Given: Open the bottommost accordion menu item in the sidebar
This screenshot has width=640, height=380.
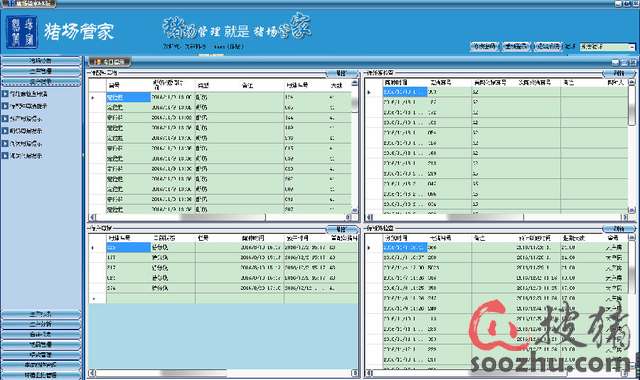Looking at the screenshot, I should (41, 375).
